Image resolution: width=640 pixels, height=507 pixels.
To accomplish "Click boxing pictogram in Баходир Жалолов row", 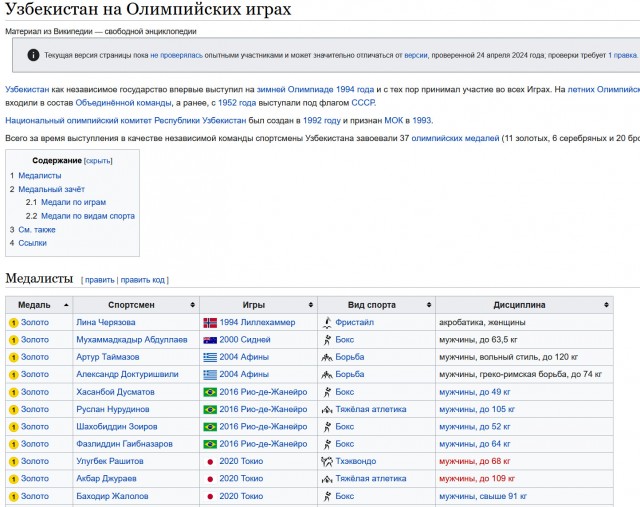I will (327, 496).
